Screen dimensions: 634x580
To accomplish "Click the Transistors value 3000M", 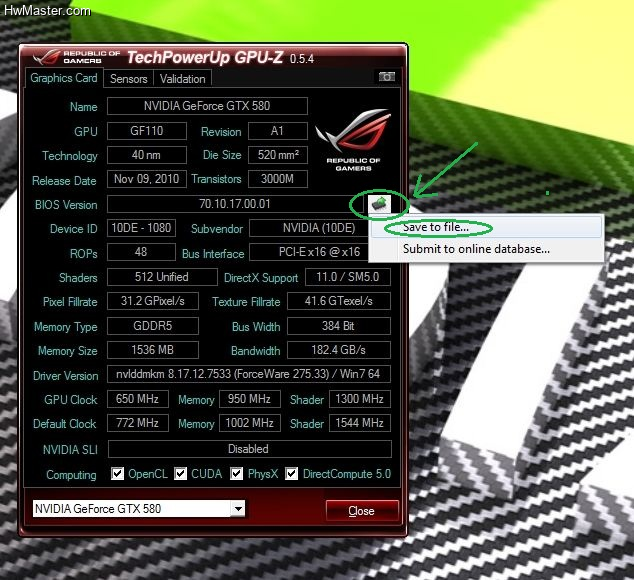I will pos(277,179).
